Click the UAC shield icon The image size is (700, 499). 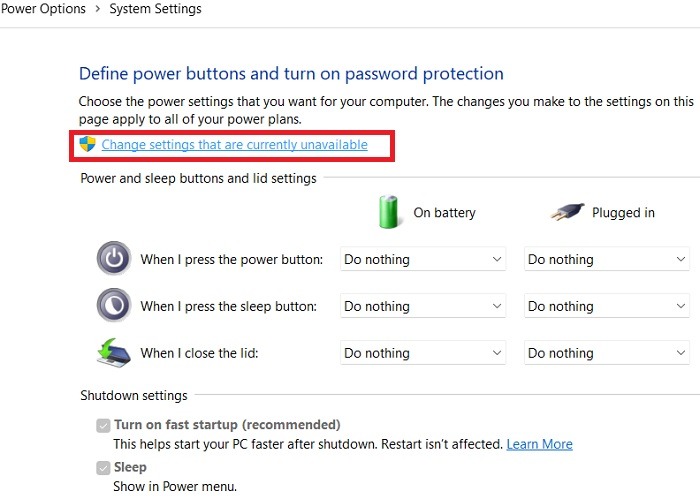(x=88, y=144)
